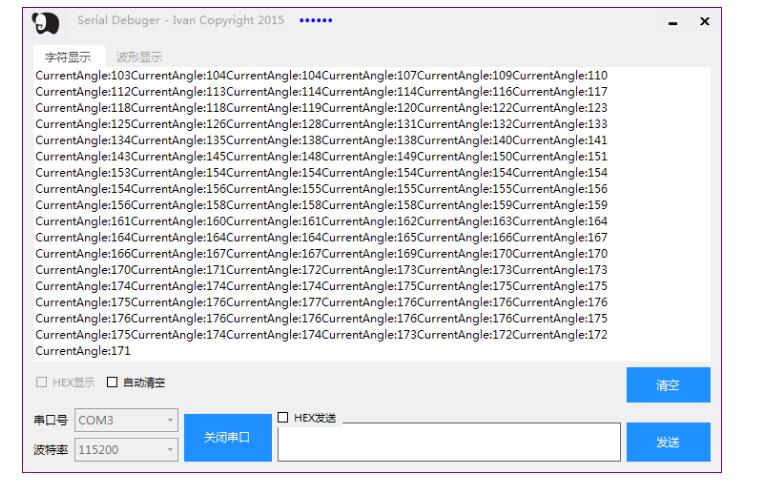
Task: Click the panda logo icon in title bar
Action: tap(46, 23)
